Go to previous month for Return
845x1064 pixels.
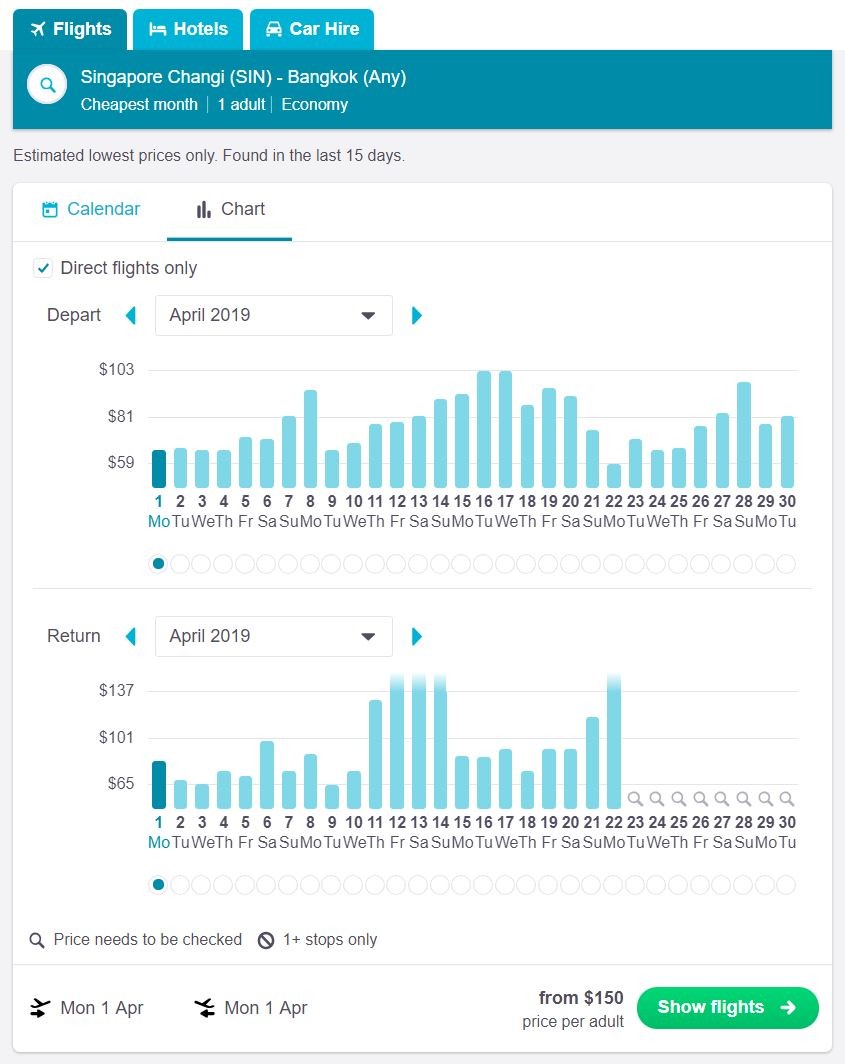pyautogui.click(x=130, y=637)
